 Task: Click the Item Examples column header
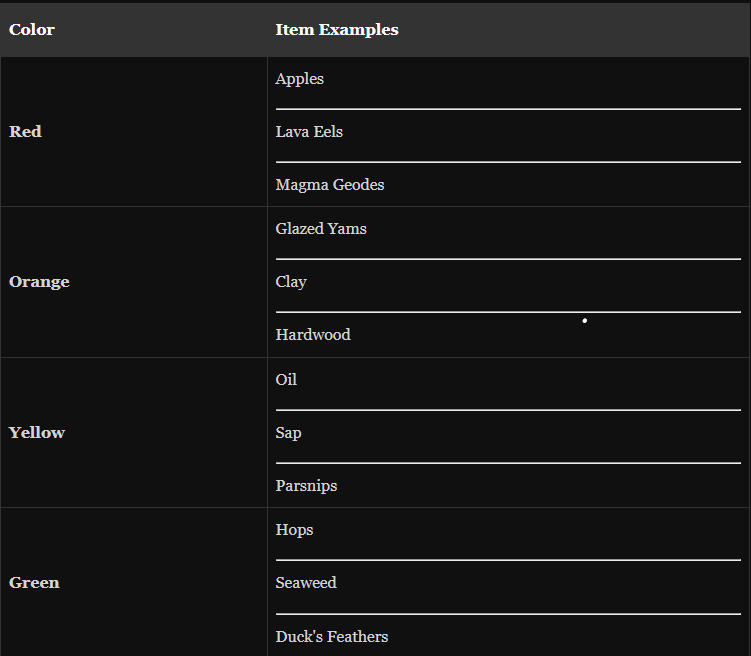pyautogui.click(x=337, y=30)
